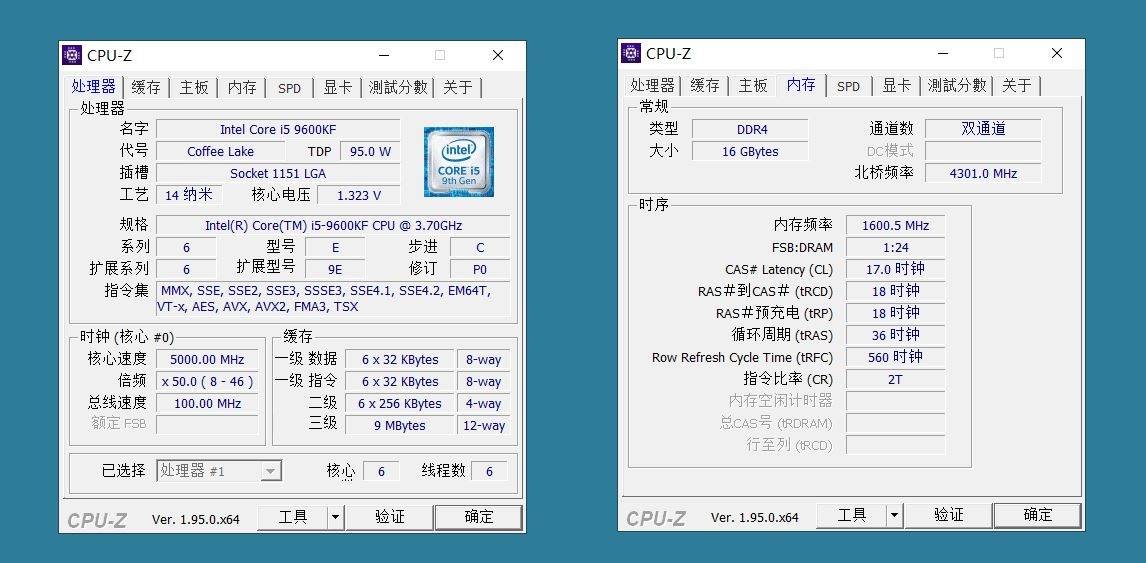Click 工具 button in left CPU-Z window
Viewport: 1146px width, 563px height.
click(x=292, y=517)
